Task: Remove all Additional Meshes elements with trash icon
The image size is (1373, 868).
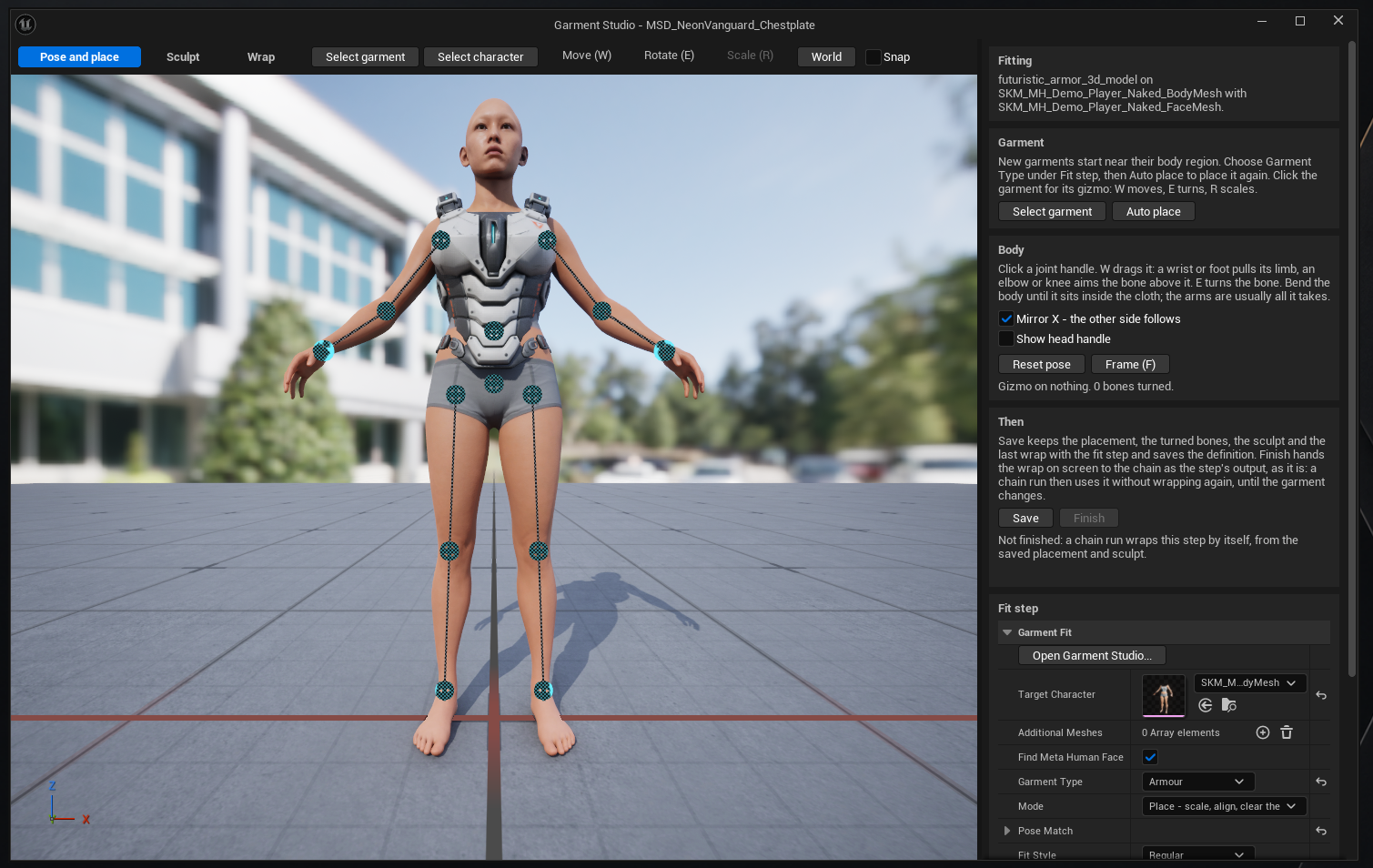Action: point(1287,732)
